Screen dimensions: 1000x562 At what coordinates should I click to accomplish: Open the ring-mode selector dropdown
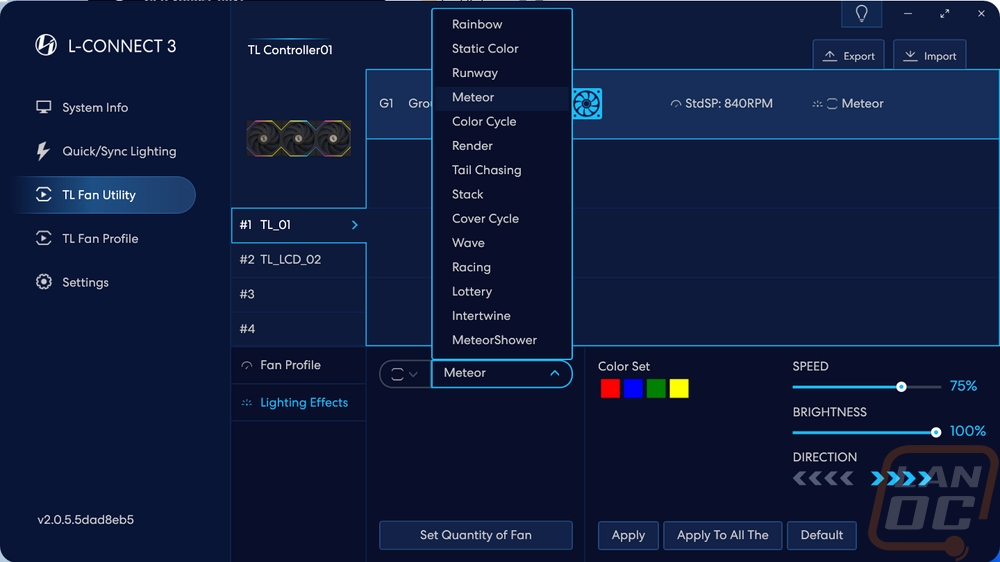404,374
